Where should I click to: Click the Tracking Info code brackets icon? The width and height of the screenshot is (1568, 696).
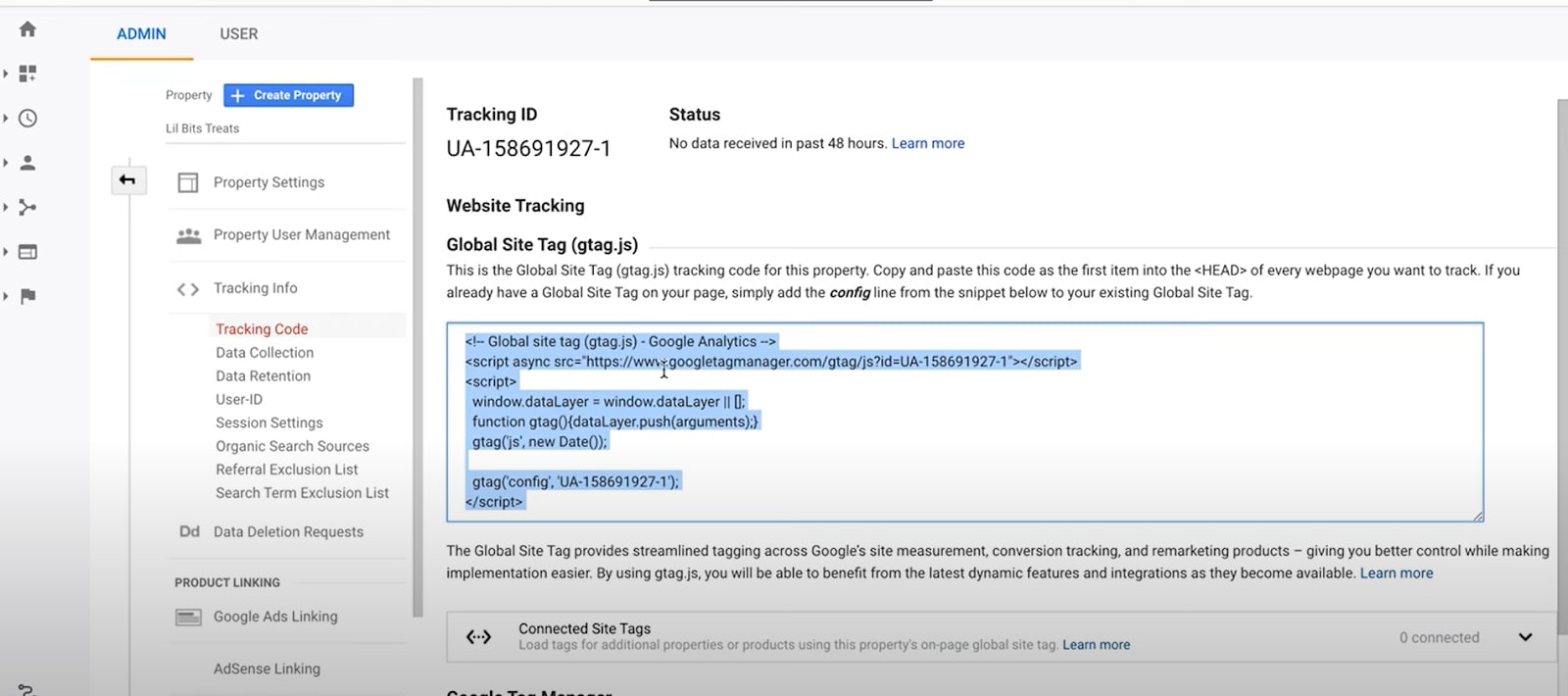pyautogui.click(x=188, y=289)
